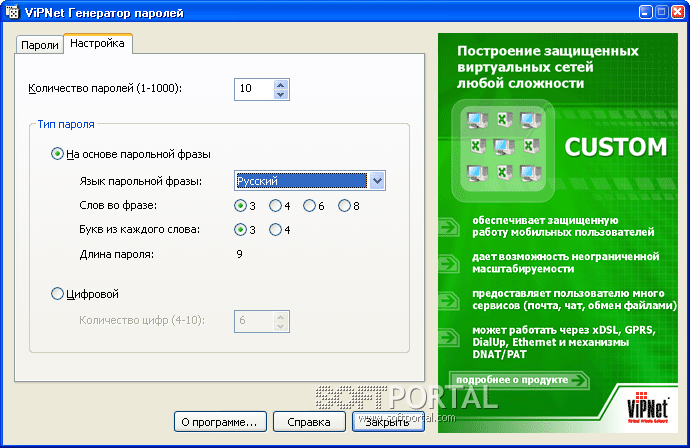Click the arrow icon beside 'может работать через xDSL'
The height and width of the screenshot is (448, 690).
click(449, 338)
